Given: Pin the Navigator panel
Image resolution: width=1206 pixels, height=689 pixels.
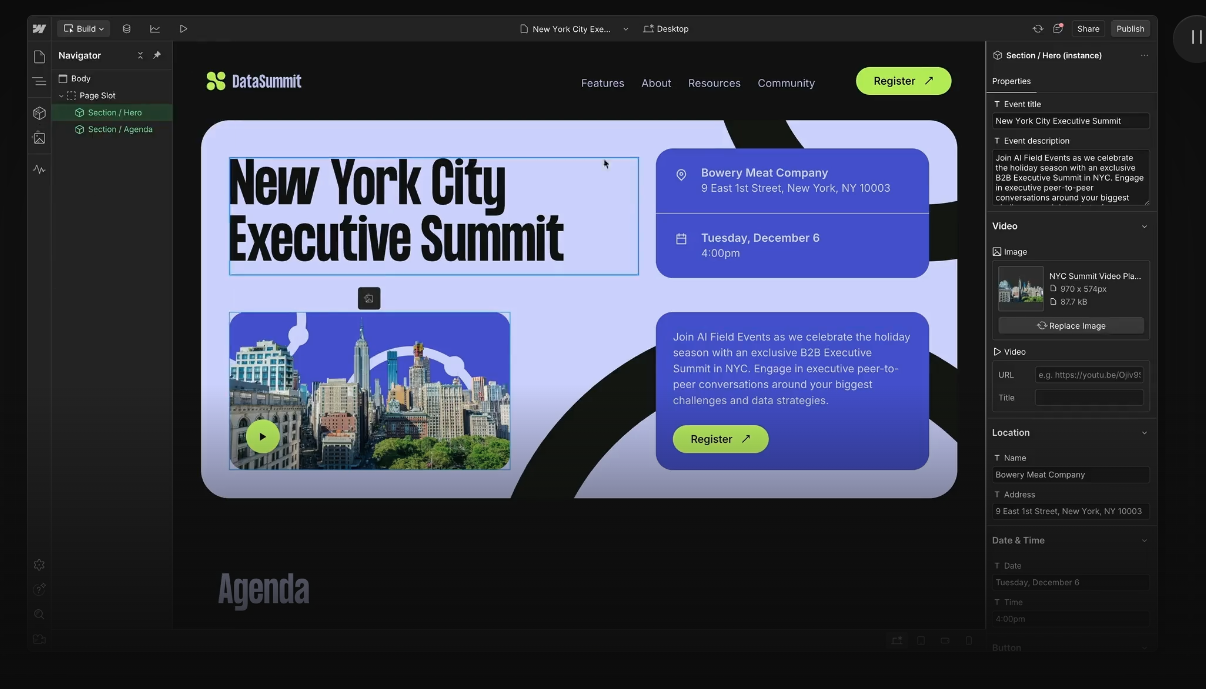Looking at the screenshot, I should tap(156, 55).
